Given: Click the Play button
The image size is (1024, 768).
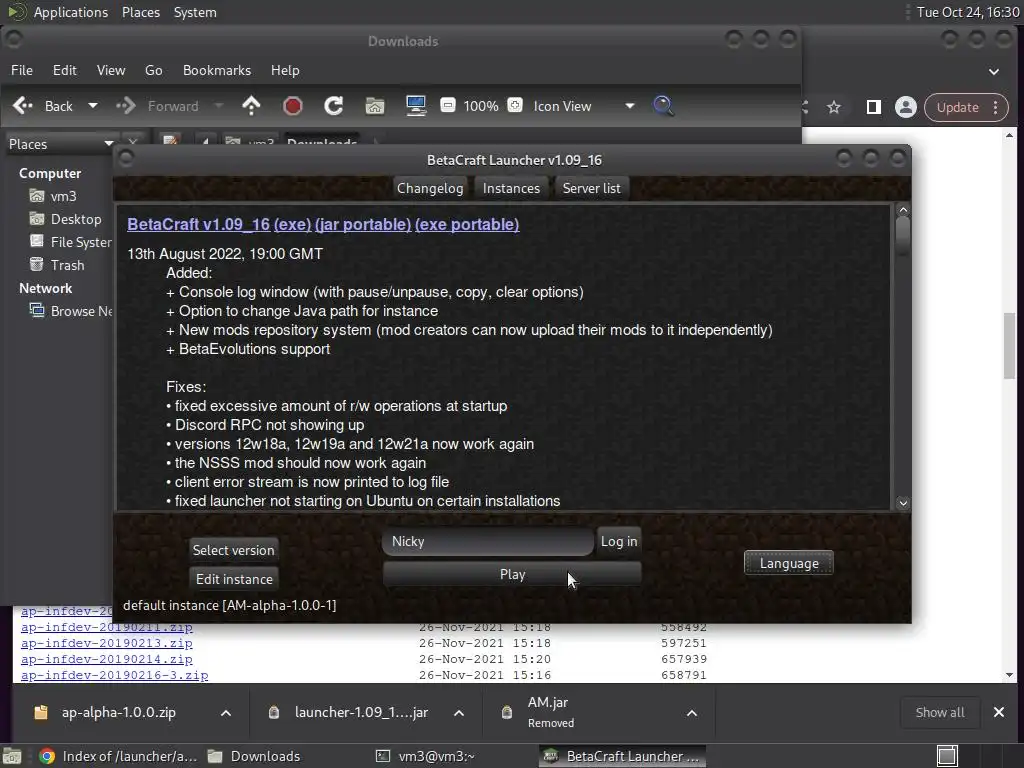Looking at the screenshot, I should [513, 574].
